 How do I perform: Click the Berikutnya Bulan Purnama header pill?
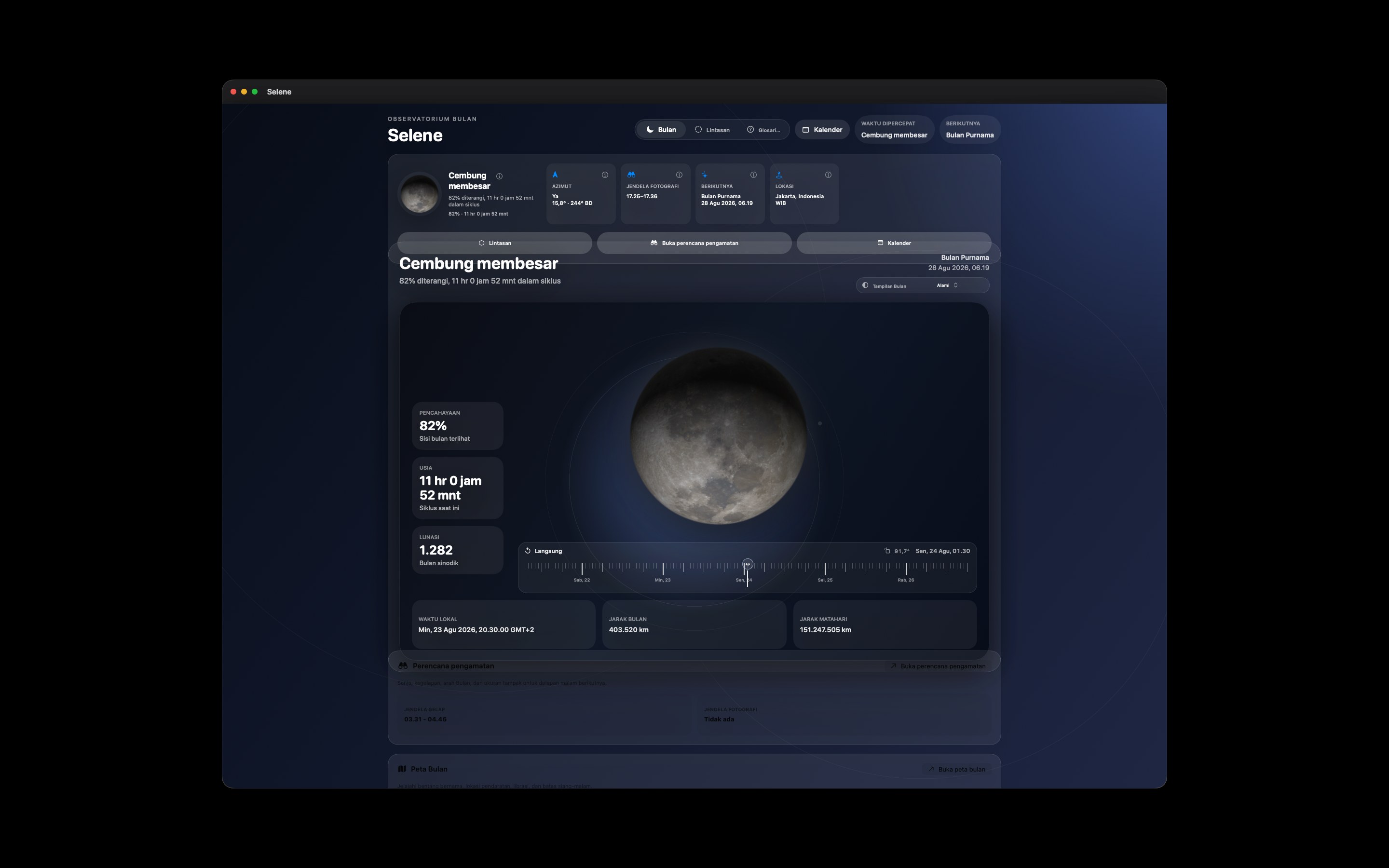970,130
